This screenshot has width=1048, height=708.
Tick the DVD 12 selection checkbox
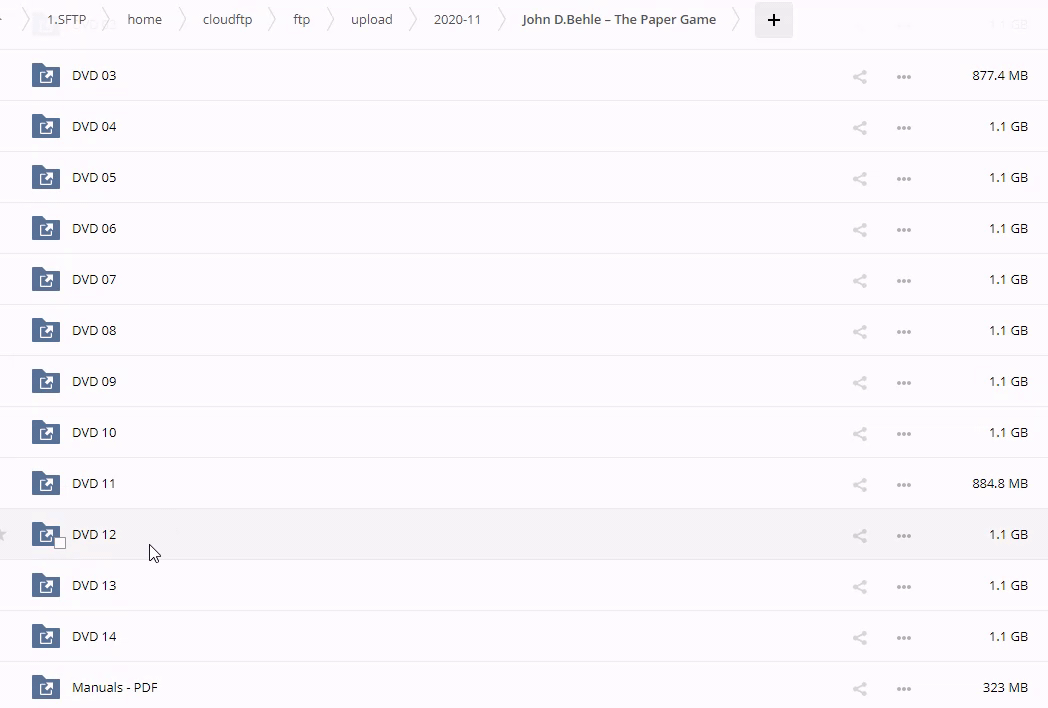click(x=60, y=543)
